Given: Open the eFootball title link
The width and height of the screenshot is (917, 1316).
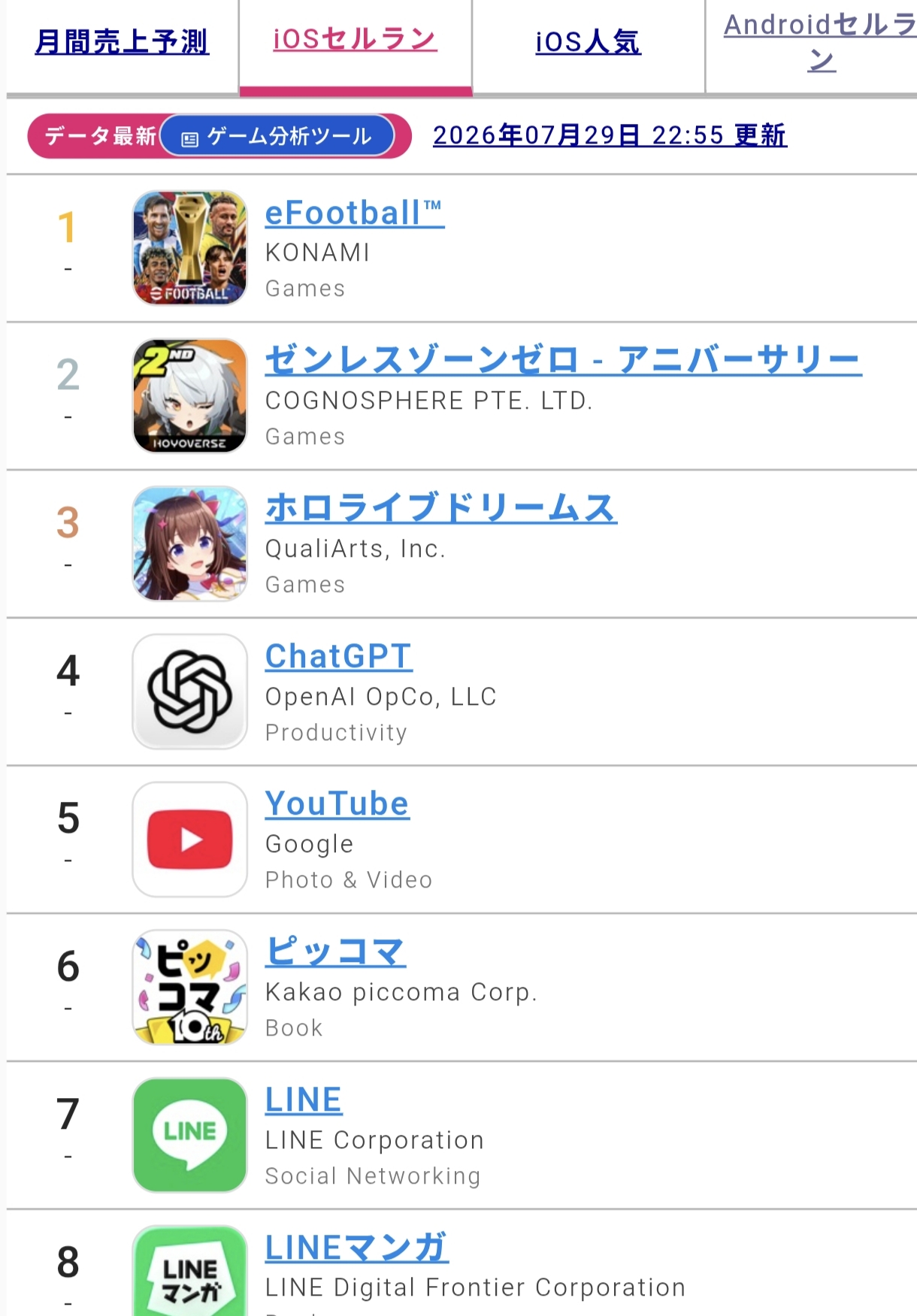Looking at the screenshot, I should click(355, 213).
